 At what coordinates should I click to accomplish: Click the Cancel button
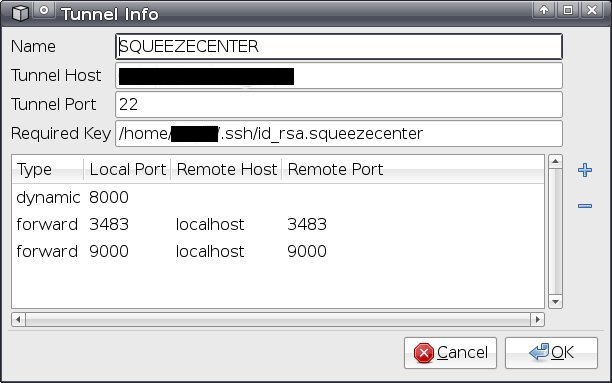450,353
